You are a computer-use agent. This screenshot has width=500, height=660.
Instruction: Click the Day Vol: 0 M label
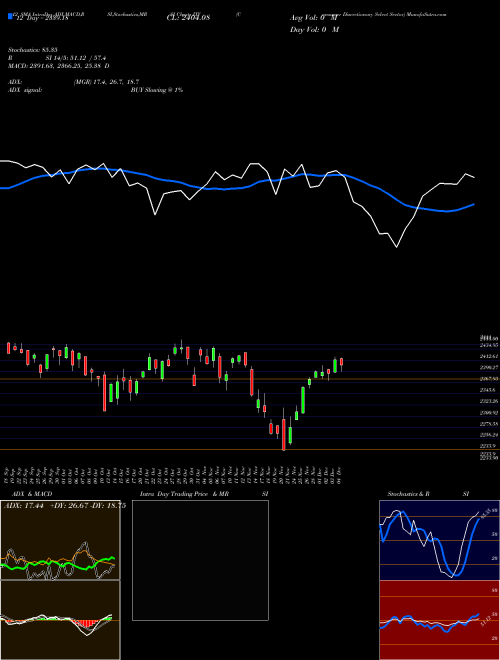314,29
